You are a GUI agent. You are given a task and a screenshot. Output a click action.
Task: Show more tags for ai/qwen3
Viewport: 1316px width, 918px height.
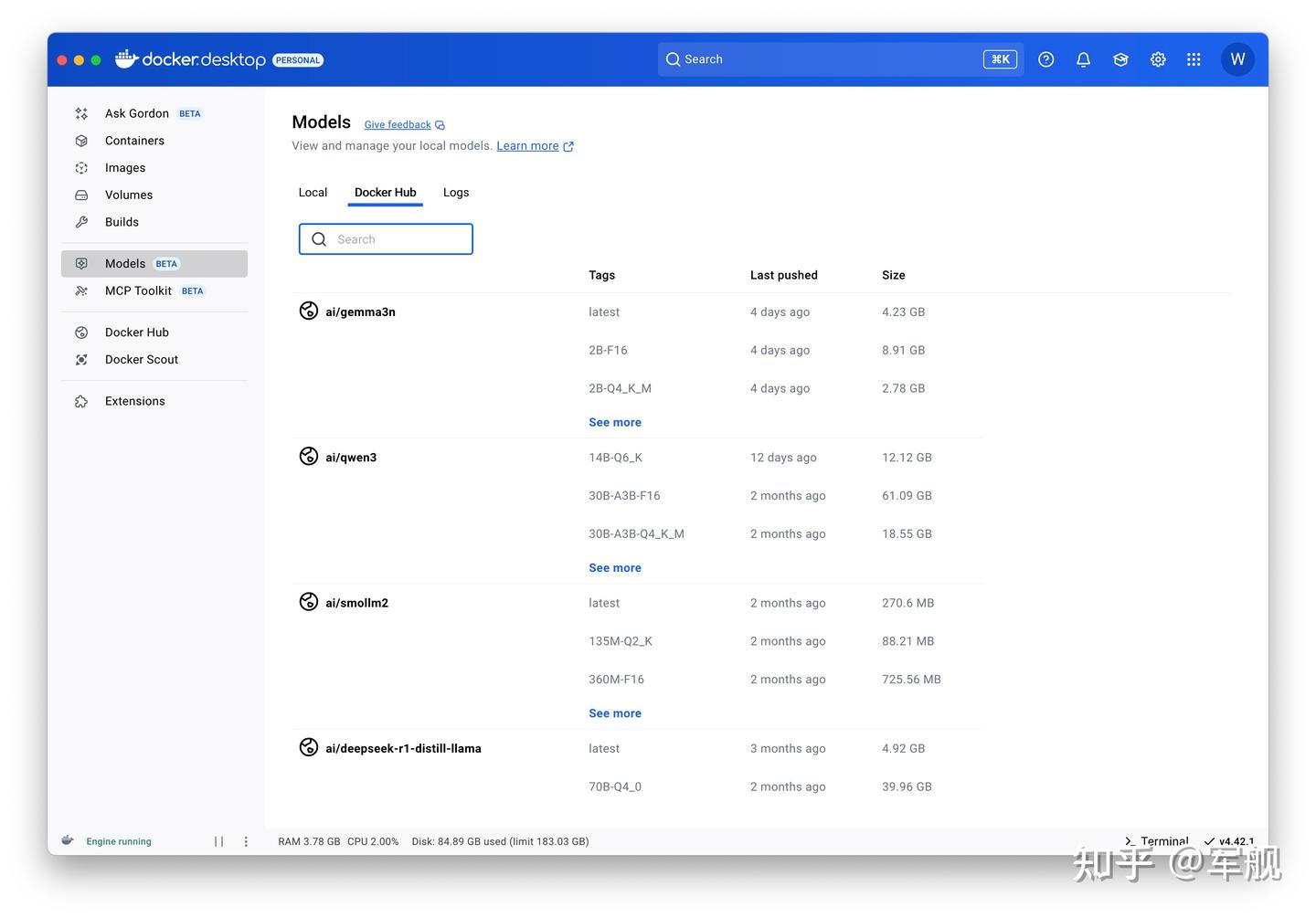(x=614, y=567)
